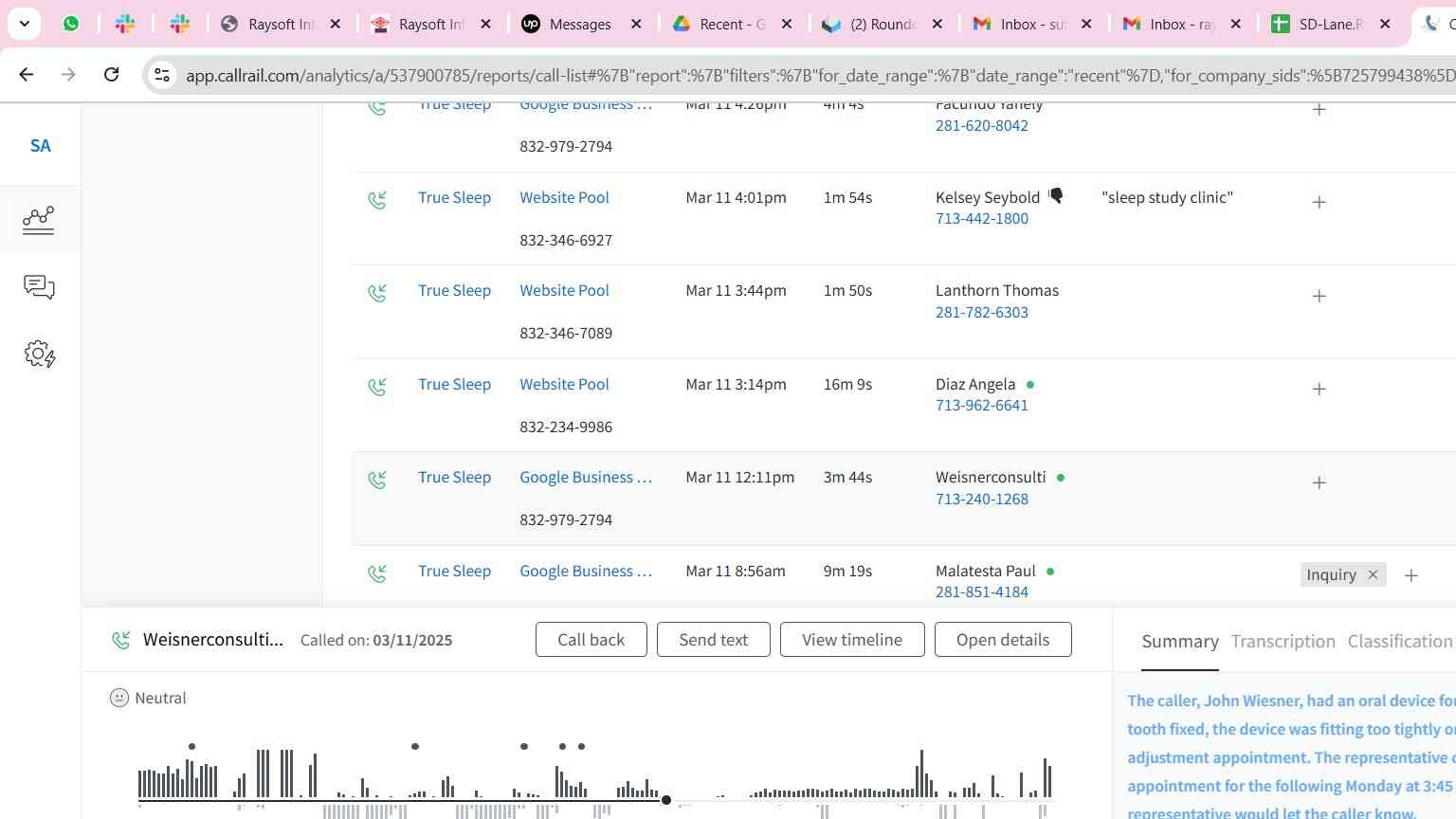Viewport: 1456px width, 819px height.
Task: Click inbound call icon for Weisnerconsulti row
Action: click(x=377, y=480)
